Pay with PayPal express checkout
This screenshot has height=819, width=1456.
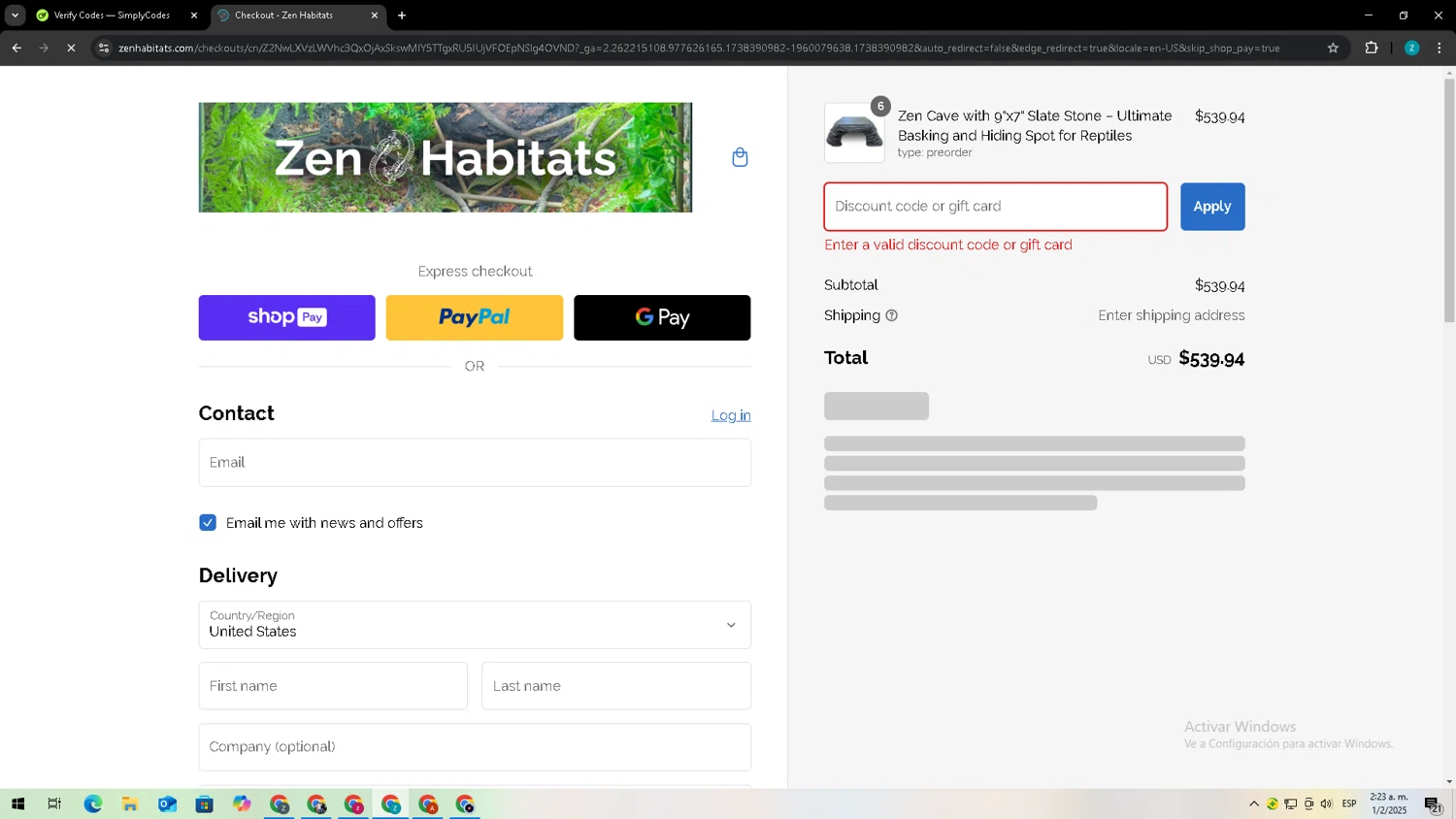tap(474, 317)
